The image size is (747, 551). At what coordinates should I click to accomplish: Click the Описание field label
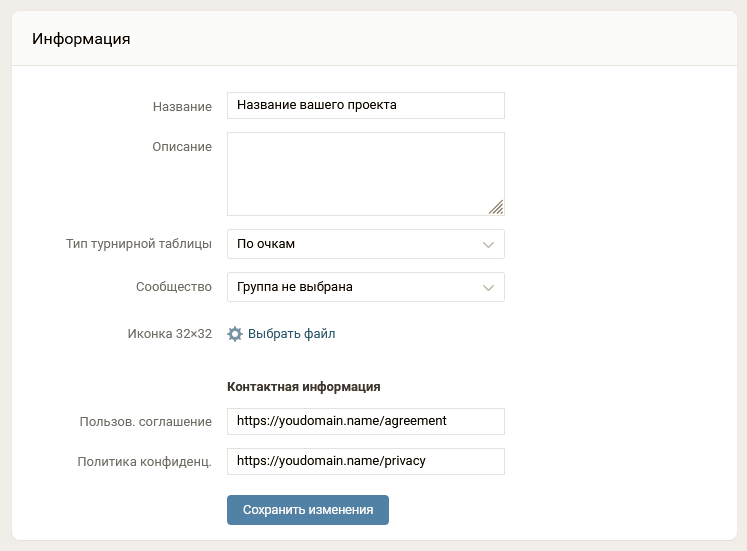(181, 147)
